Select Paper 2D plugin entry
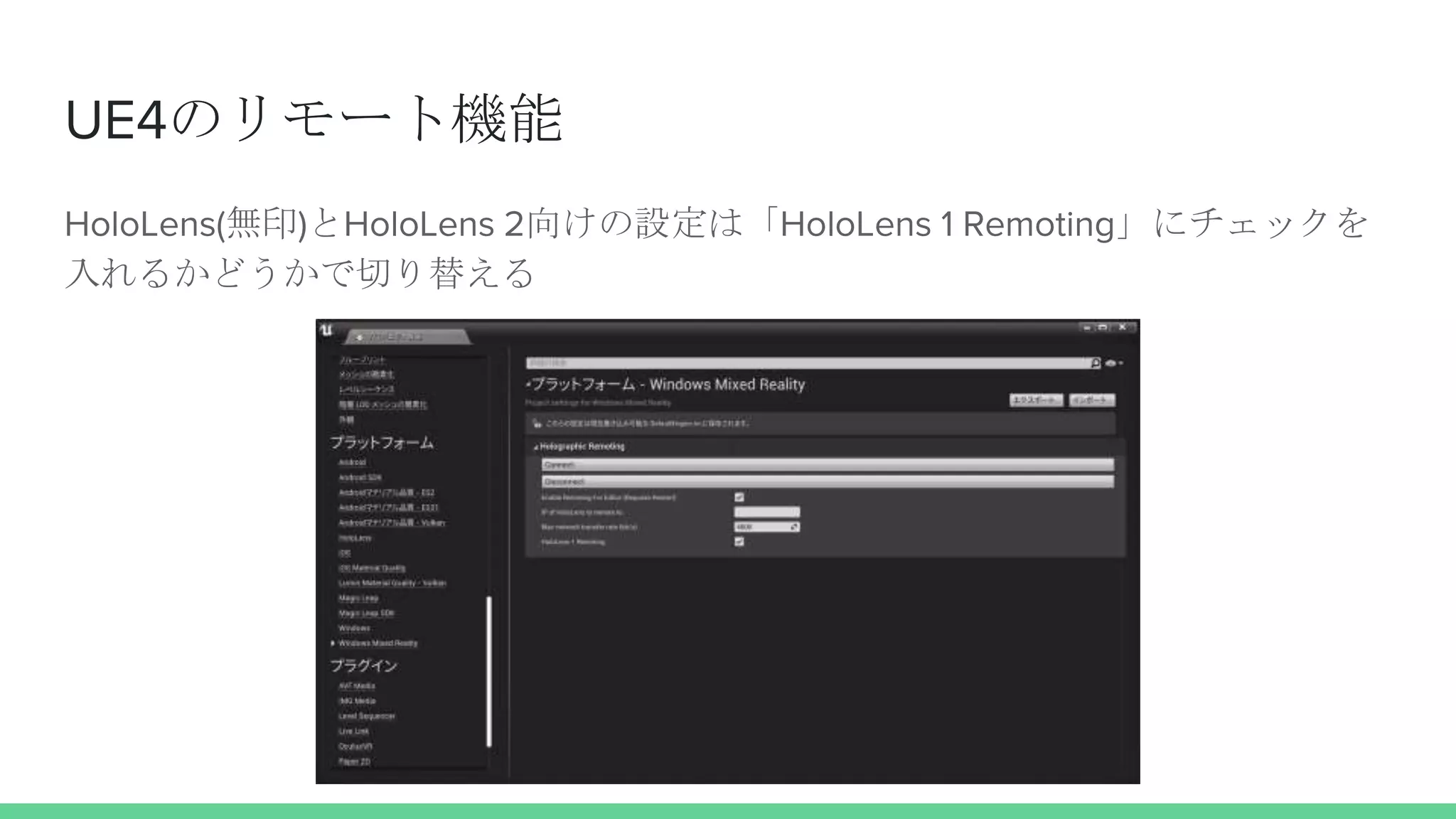The width and height of the screenshot is (1456, 819). click(x=355, y=761)
